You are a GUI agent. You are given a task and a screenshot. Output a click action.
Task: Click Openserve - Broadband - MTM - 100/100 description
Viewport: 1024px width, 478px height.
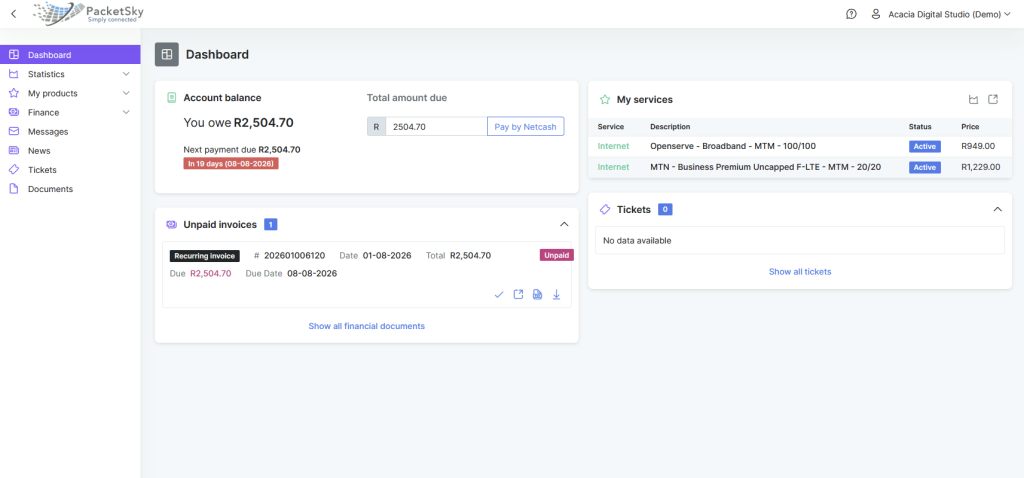pyautogui.click(x=733, y=146)
